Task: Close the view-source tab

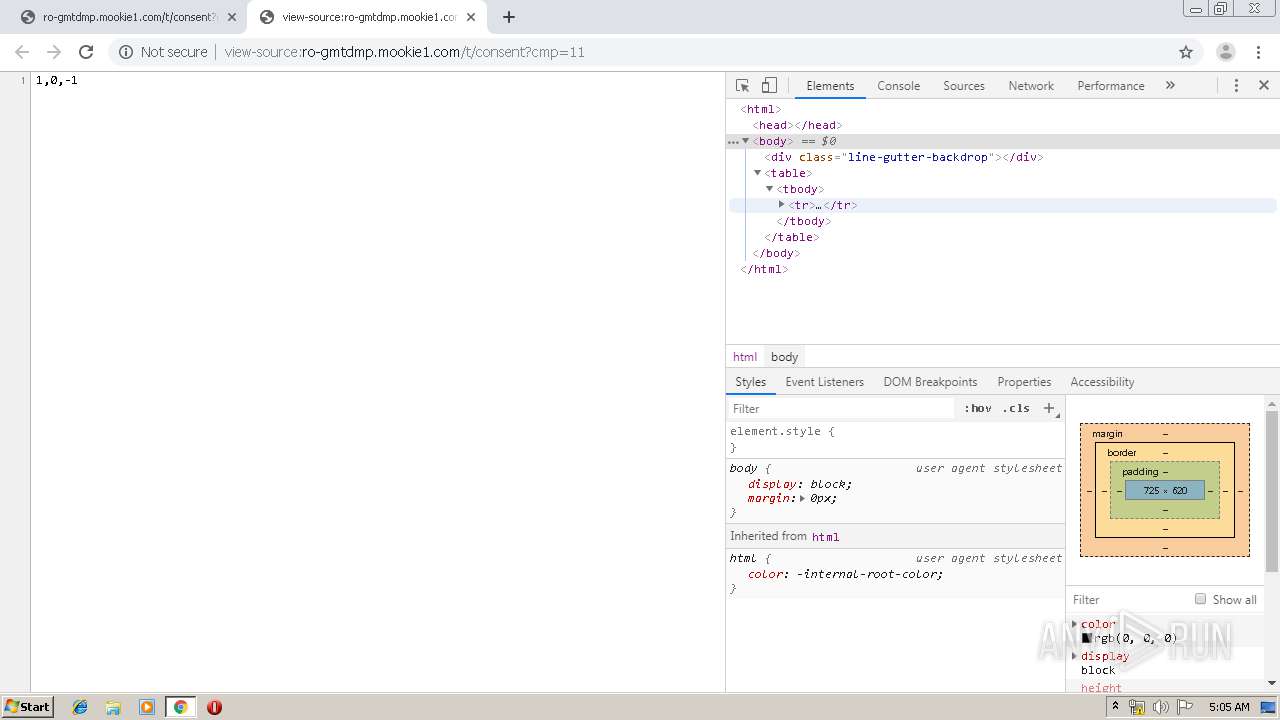Action: tap(471, 17)
